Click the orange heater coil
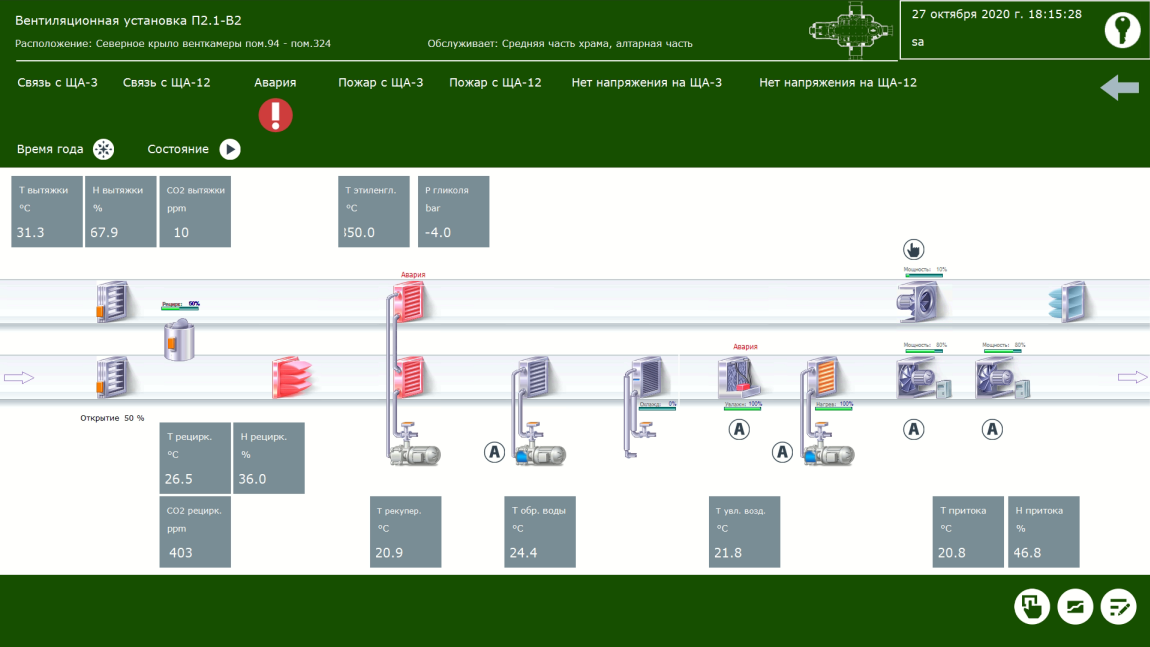This screenshot has height=647, width=1150. pos(823,377)
